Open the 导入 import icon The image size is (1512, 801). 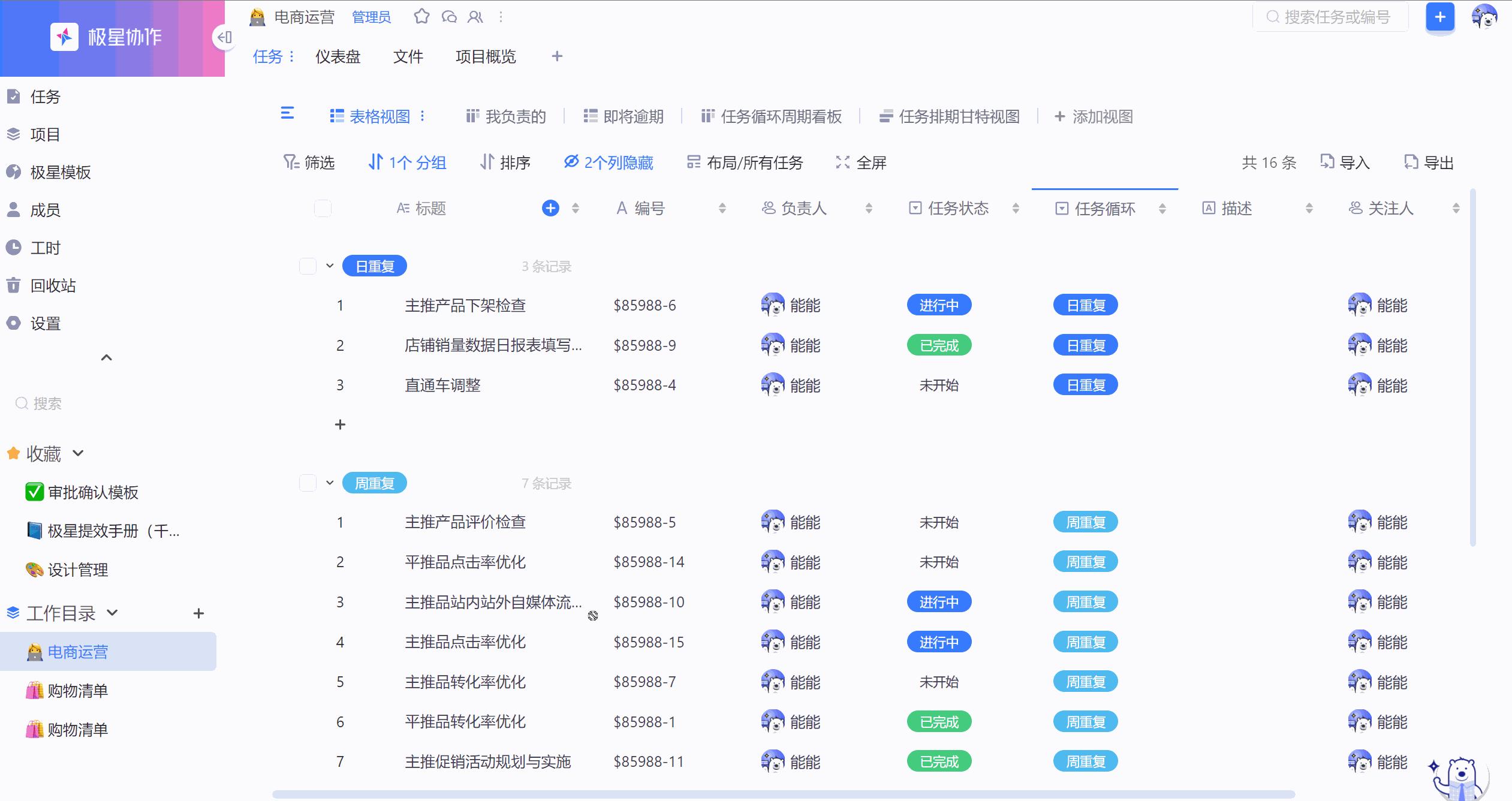(x=1327, y=162)
